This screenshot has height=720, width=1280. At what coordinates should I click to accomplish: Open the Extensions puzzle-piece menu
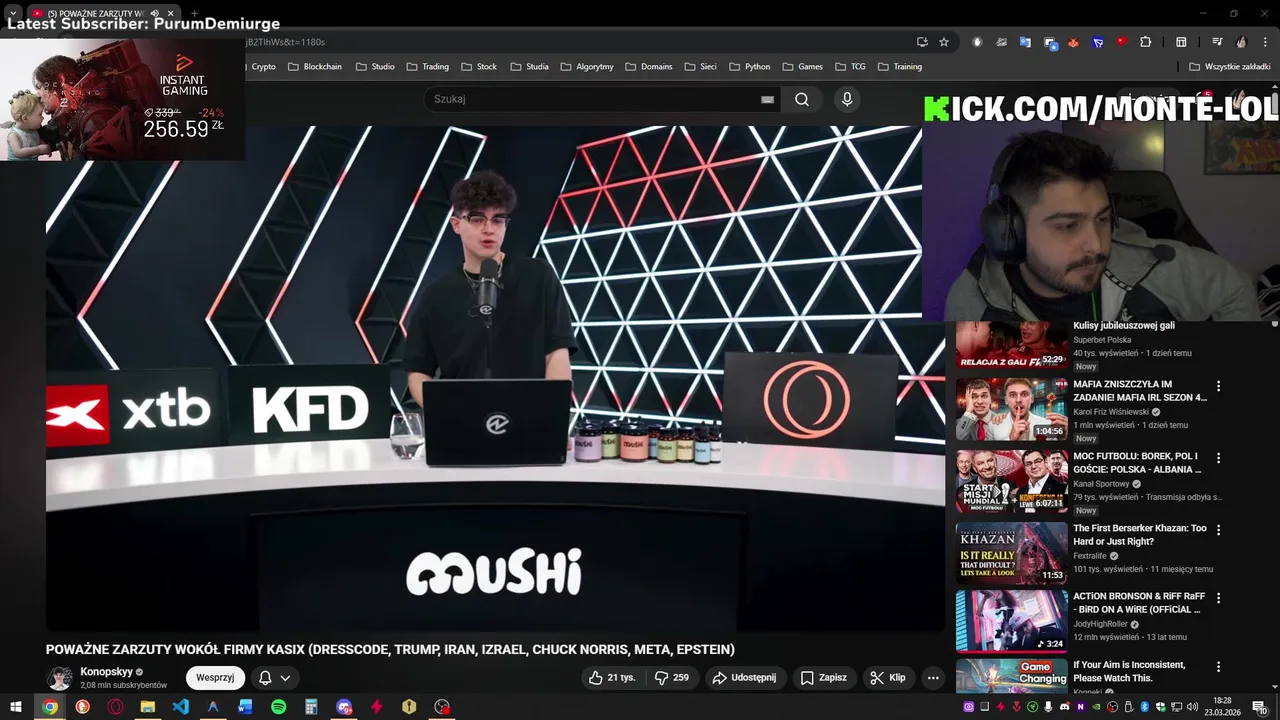[1146, 42]
